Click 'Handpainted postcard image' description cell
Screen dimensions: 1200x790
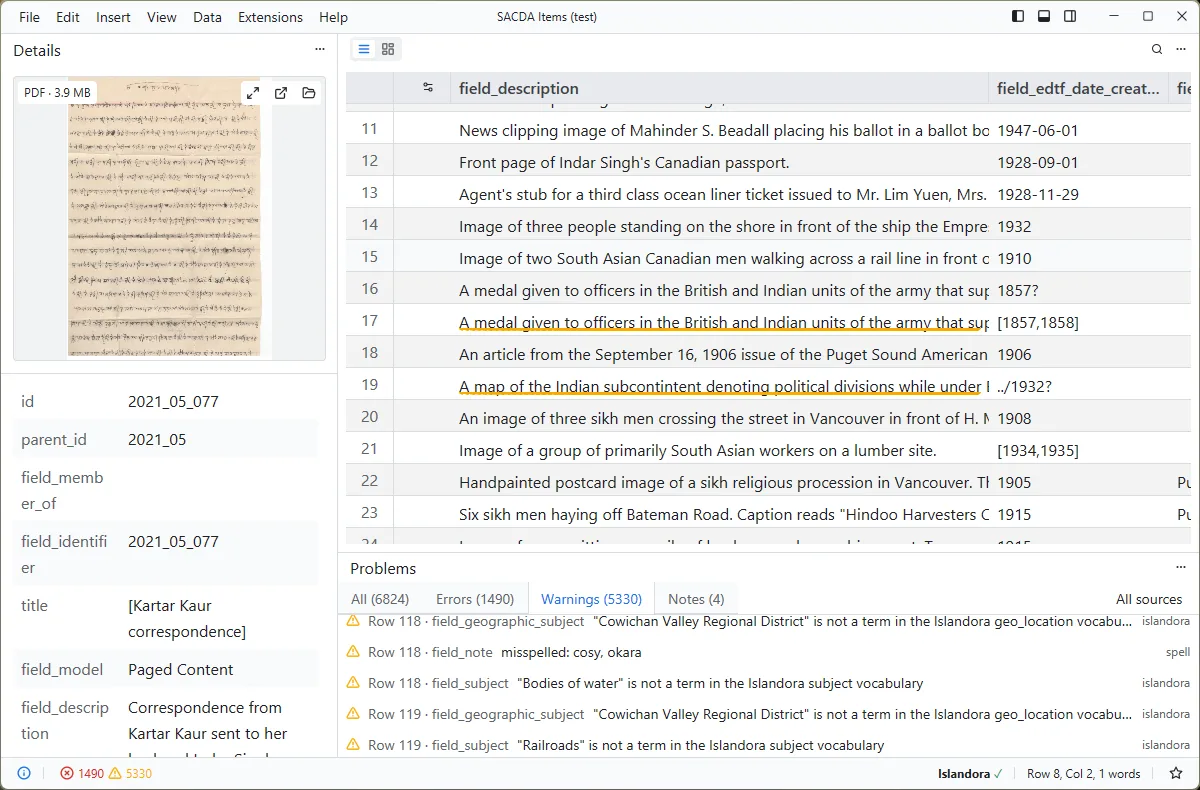pyautogui.click(x=719, y=482)
